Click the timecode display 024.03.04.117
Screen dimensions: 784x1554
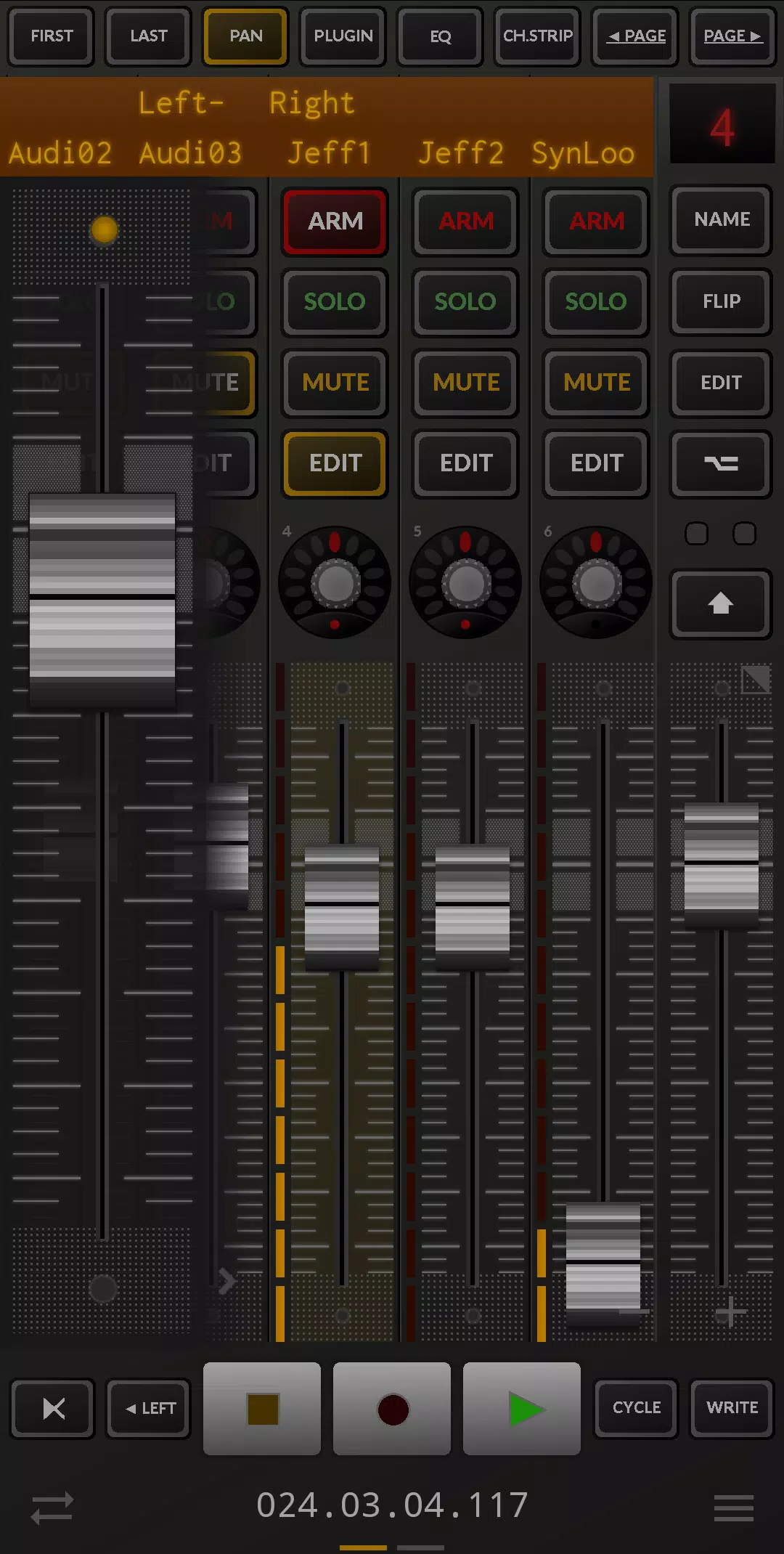(x=392, y=1505)
